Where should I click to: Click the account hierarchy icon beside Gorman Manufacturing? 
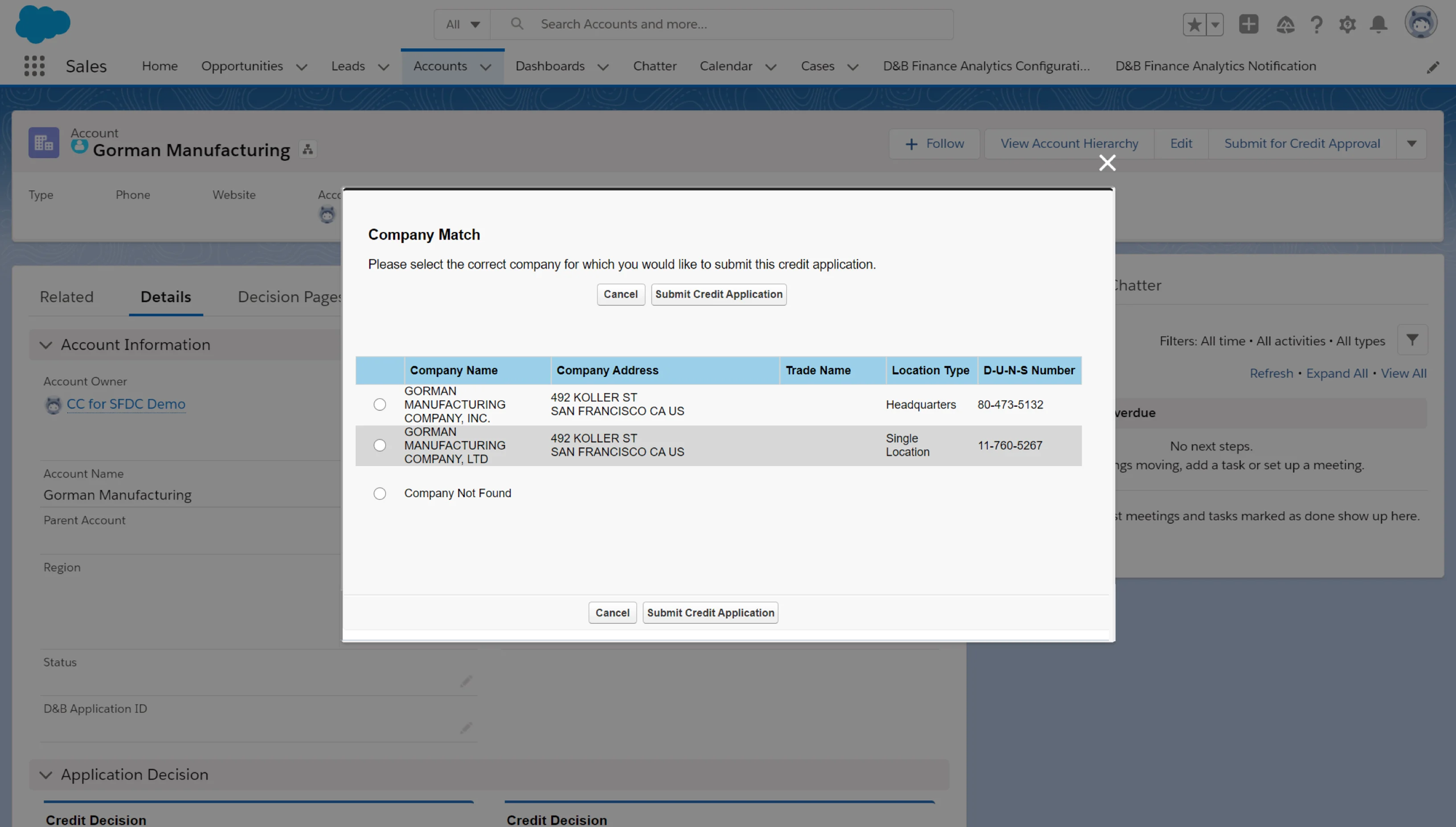[308, 149]
